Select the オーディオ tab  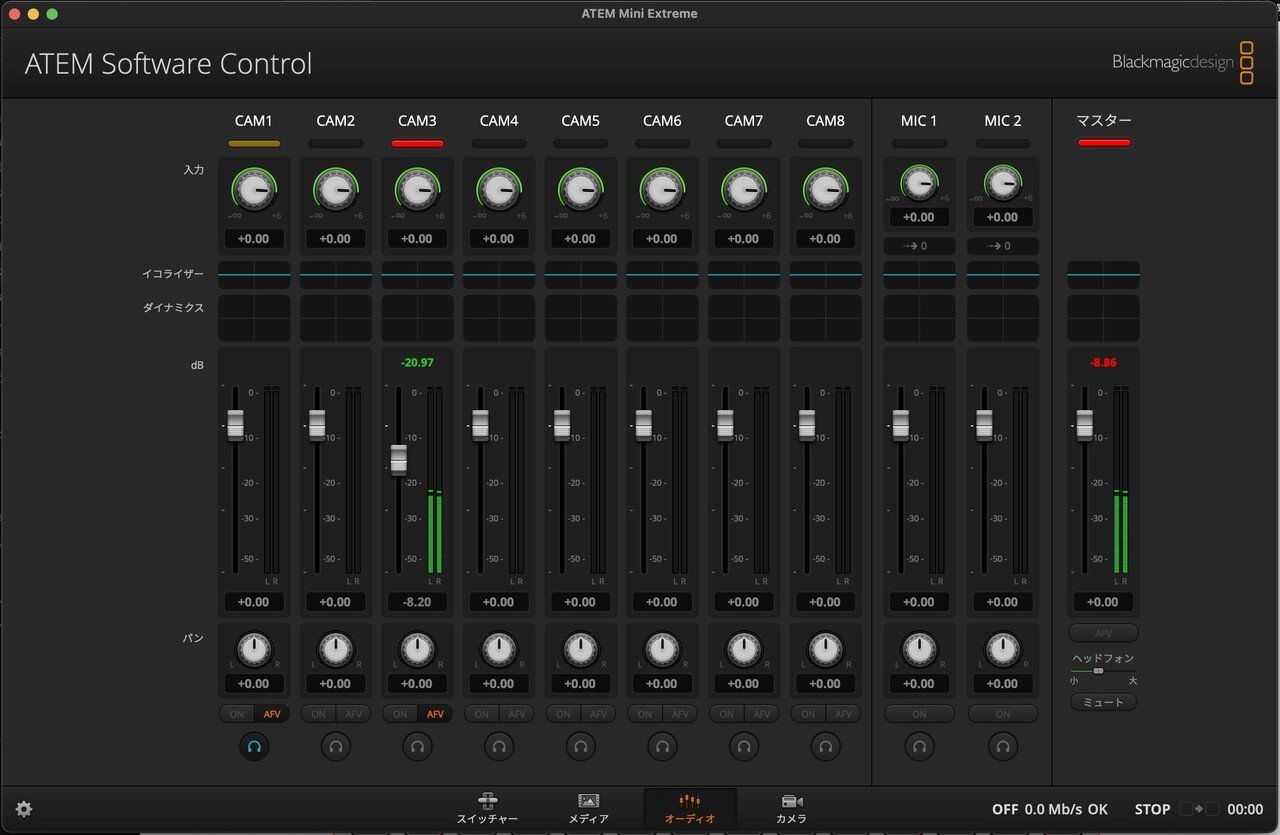690,809
